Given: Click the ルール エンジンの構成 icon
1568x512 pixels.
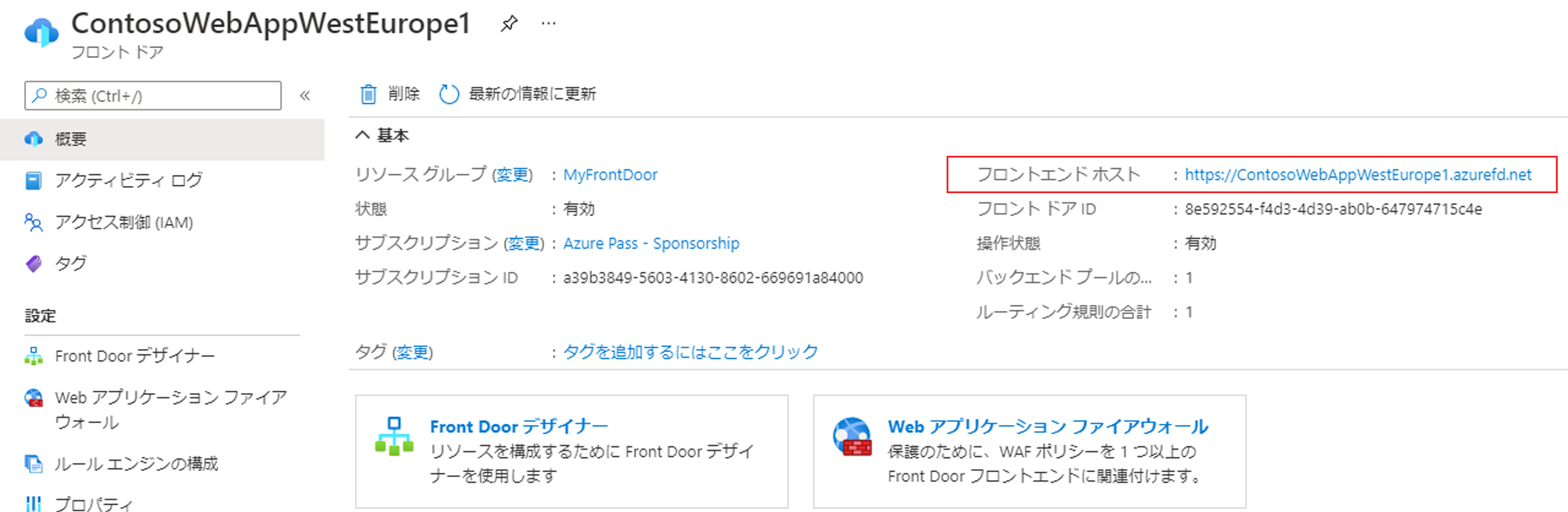Looking at the screenshot, I should point(33,464).
